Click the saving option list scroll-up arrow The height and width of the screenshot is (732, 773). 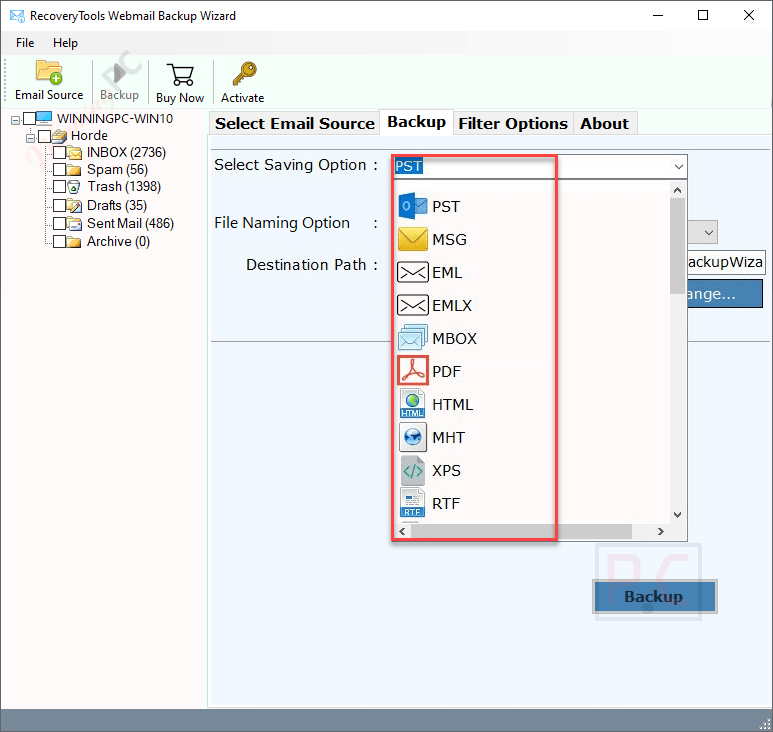pyautogui.click(x=677, y=190)
